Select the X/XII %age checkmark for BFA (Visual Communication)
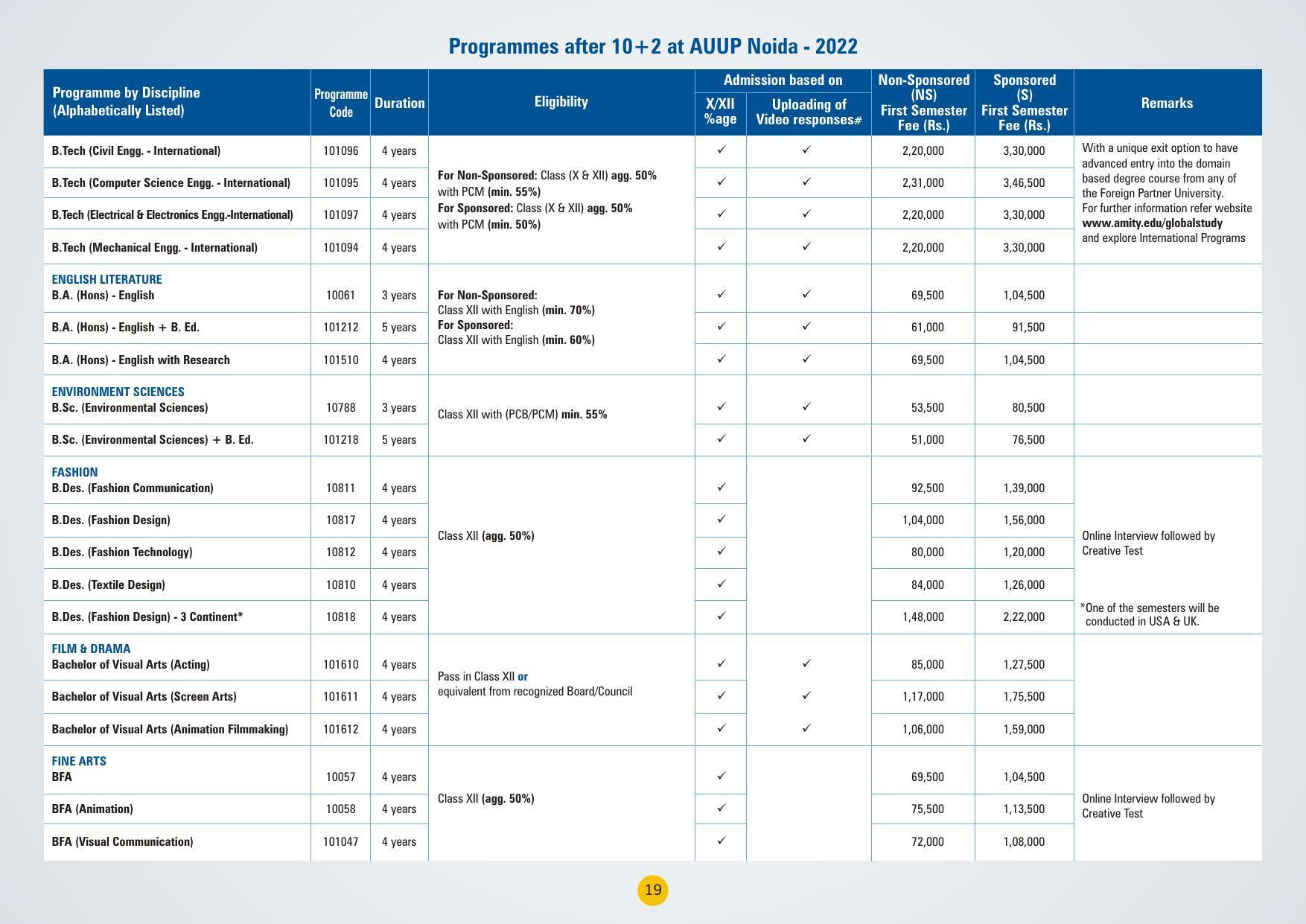1306x924 pixels. (x=721, y=841)
